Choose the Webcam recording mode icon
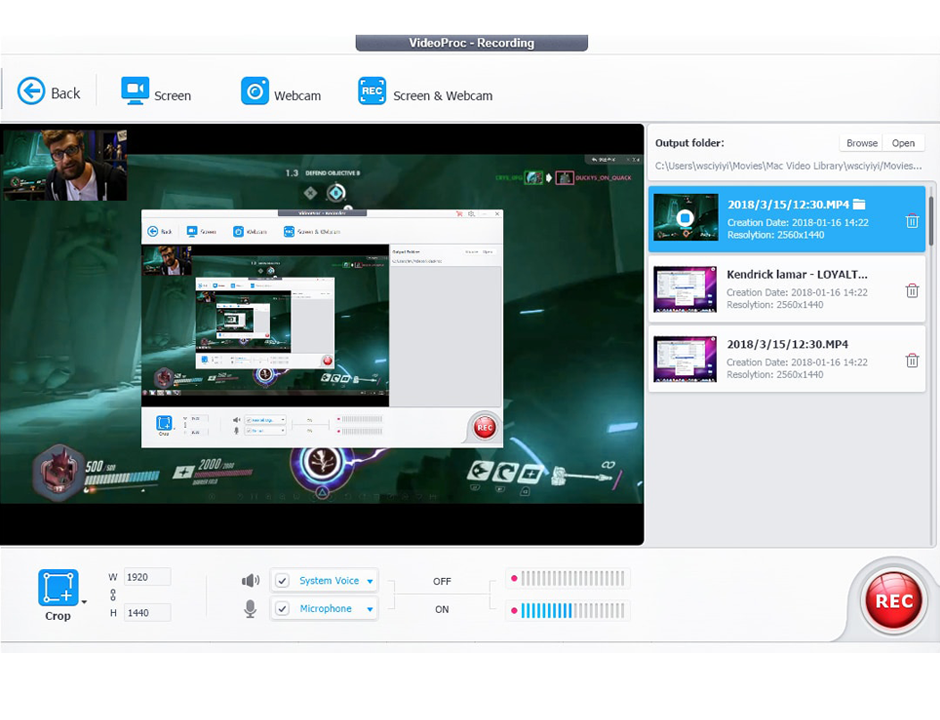This screenshot has width=940, height=720. [x=255, y=91]
